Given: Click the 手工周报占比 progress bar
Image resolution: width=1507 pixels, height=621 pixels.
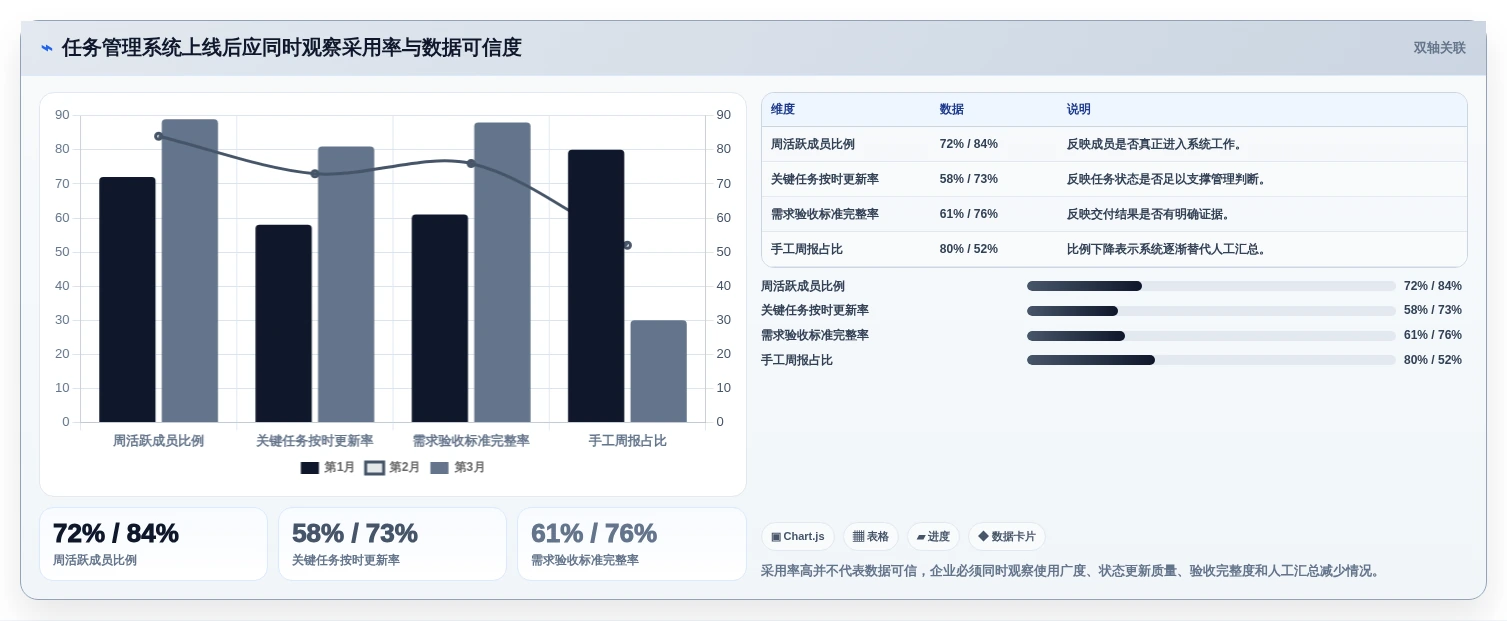Looking at the screenshot, I should point(1211,360).
